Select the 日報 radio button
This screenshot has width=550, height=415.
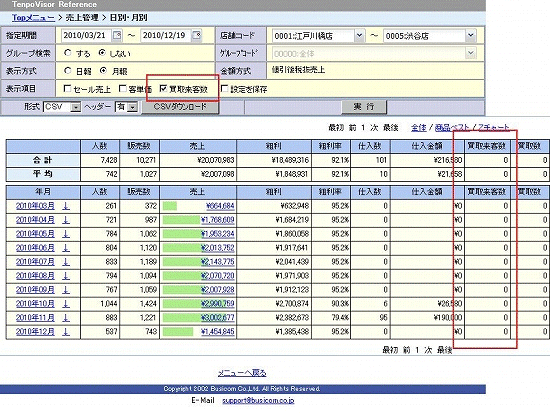coord(68,71)
